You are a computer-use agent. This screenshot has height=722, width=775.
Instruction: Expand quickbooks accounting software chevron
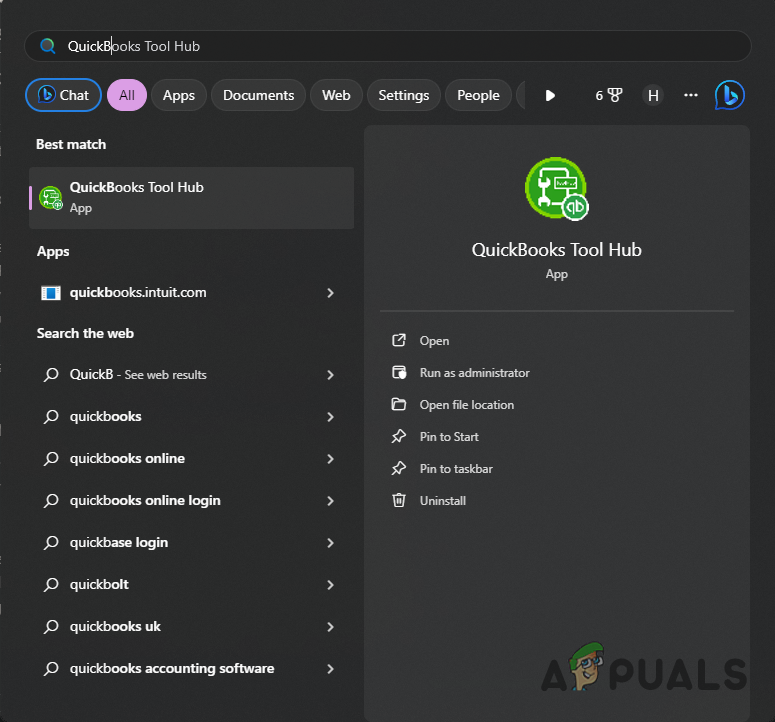click(x=330, y=669)
